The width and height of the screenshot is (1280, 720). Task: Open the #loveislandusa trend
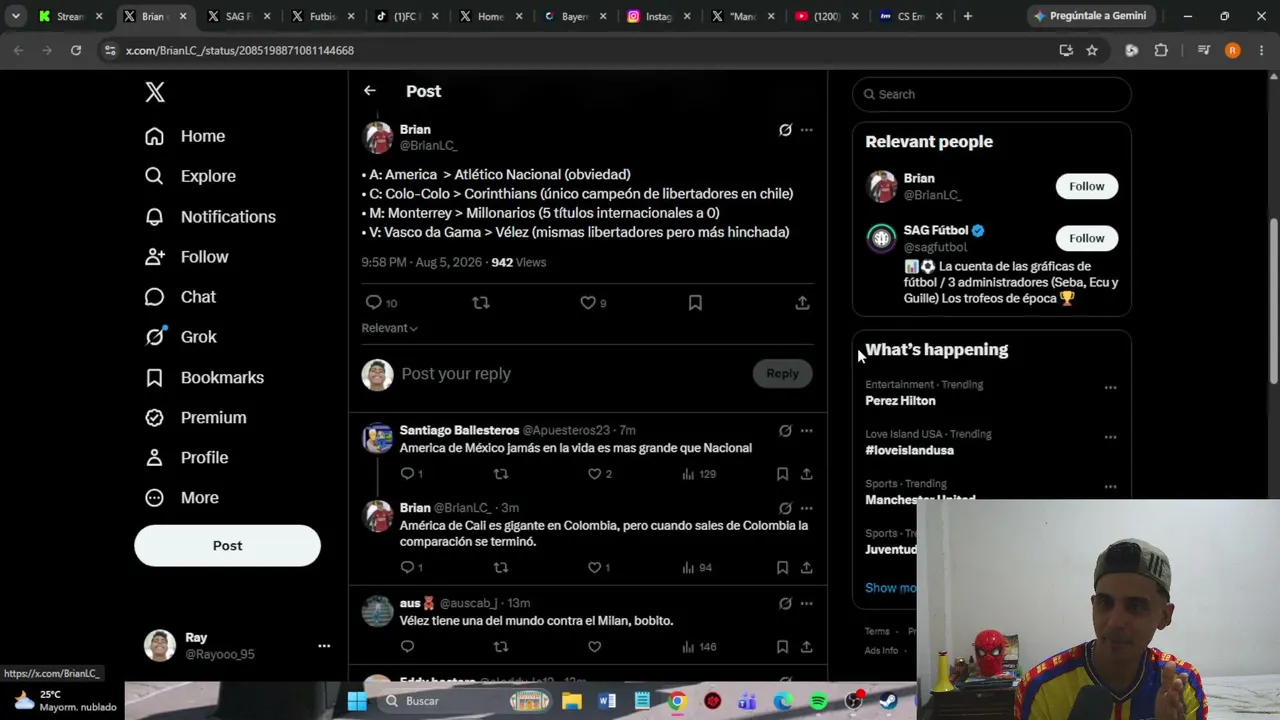coord(909,450)
